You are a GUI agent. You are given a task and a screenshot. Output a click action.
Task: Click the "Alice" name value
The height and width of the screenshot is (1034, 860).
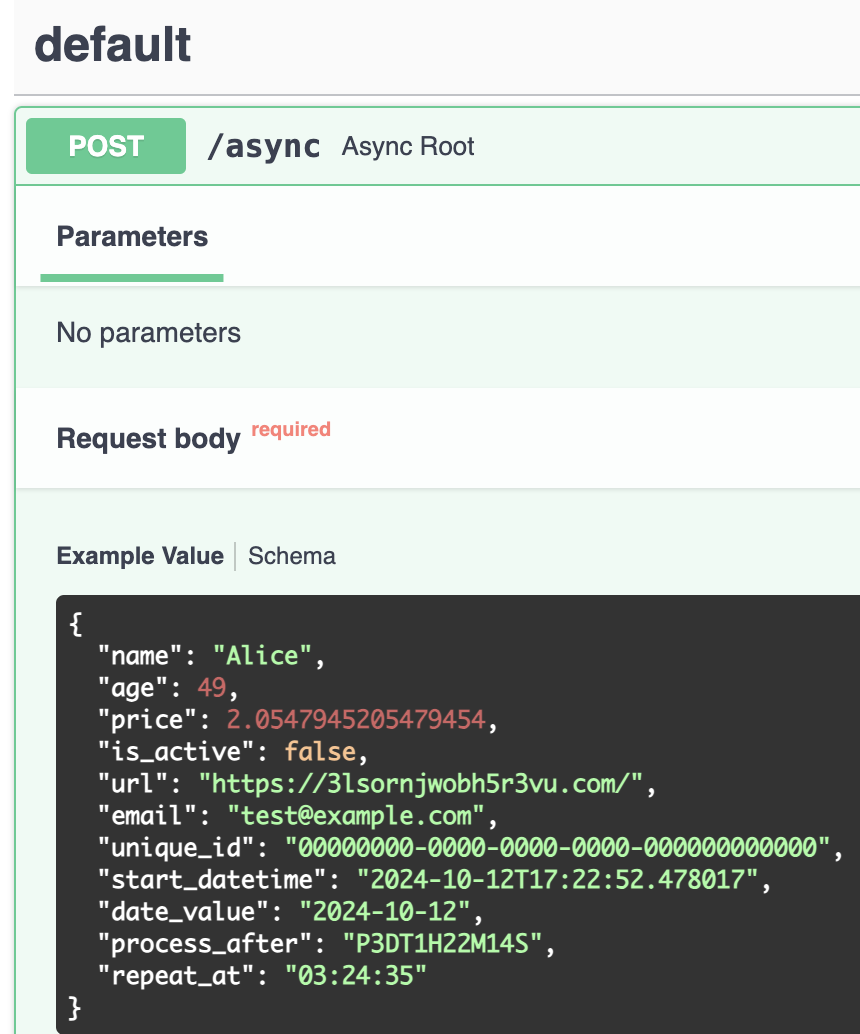262,656
